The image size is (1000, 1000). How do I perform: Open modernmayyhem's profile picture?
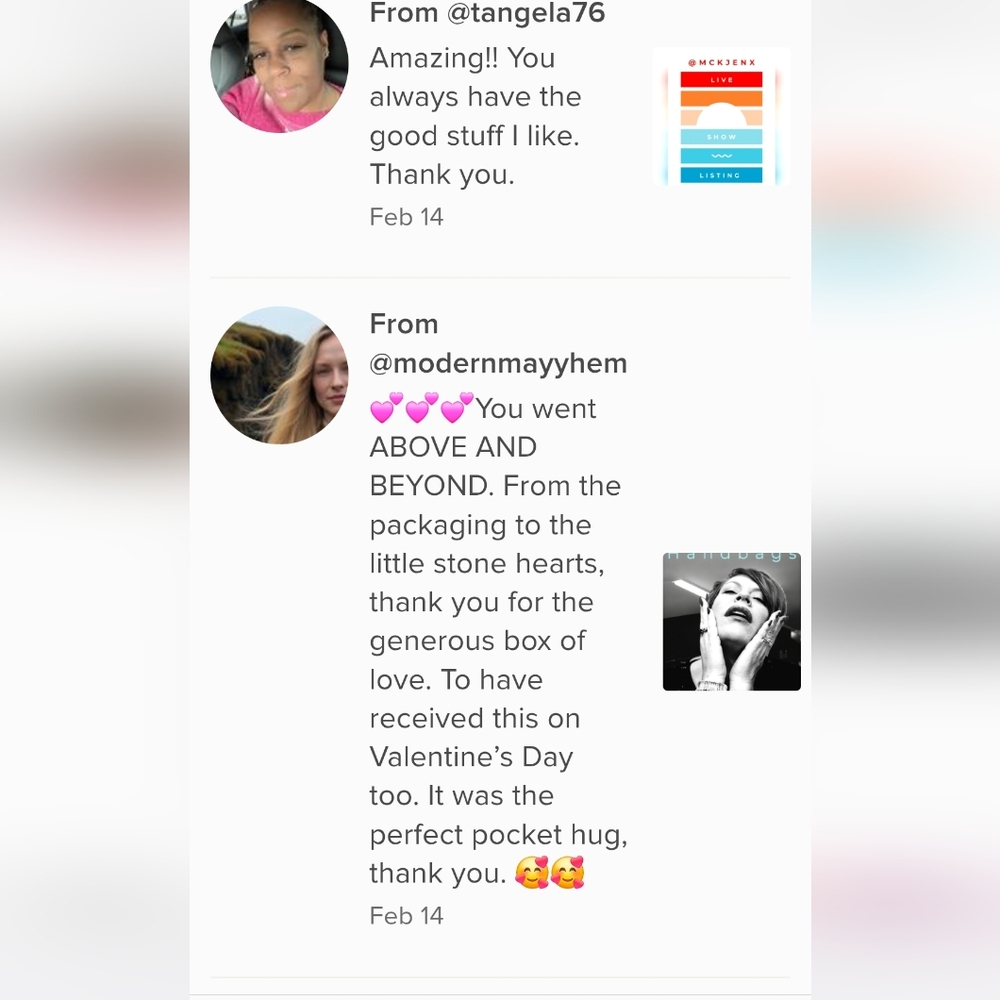tap(279, 375)
